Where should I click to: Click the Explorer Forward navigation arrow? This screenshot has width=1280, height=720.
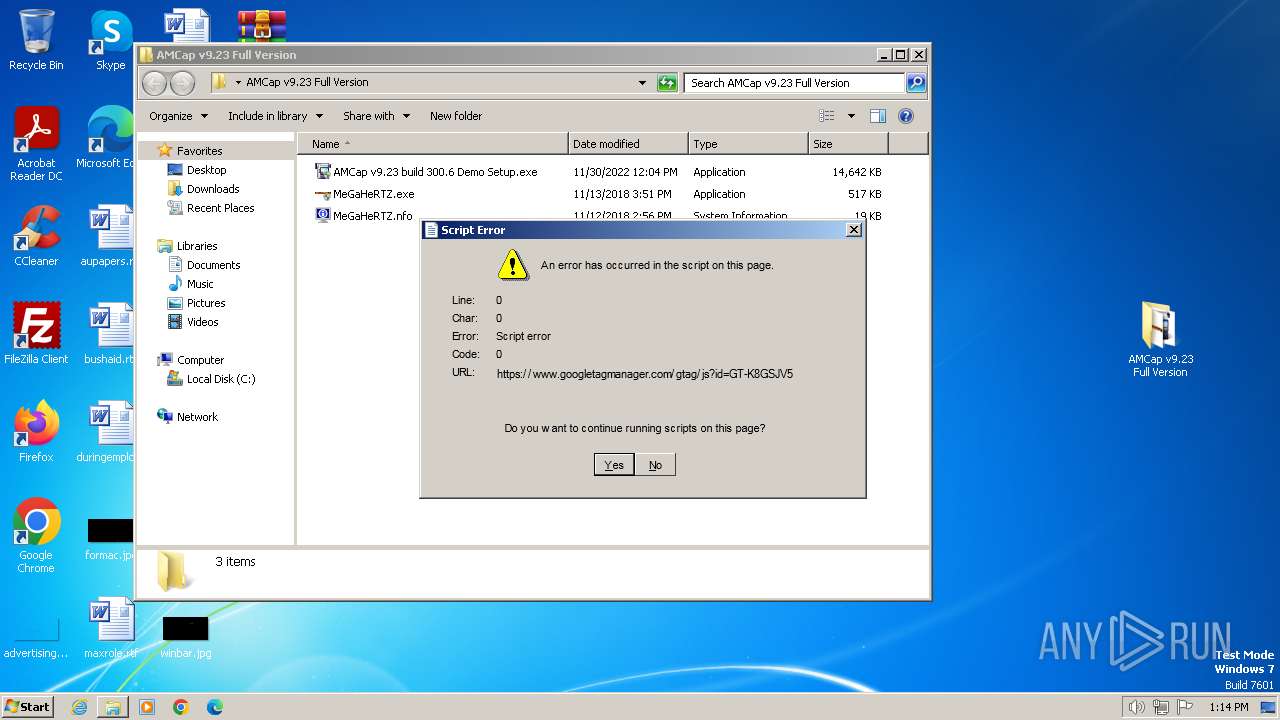pyautogui.click(x=182, y=83)
